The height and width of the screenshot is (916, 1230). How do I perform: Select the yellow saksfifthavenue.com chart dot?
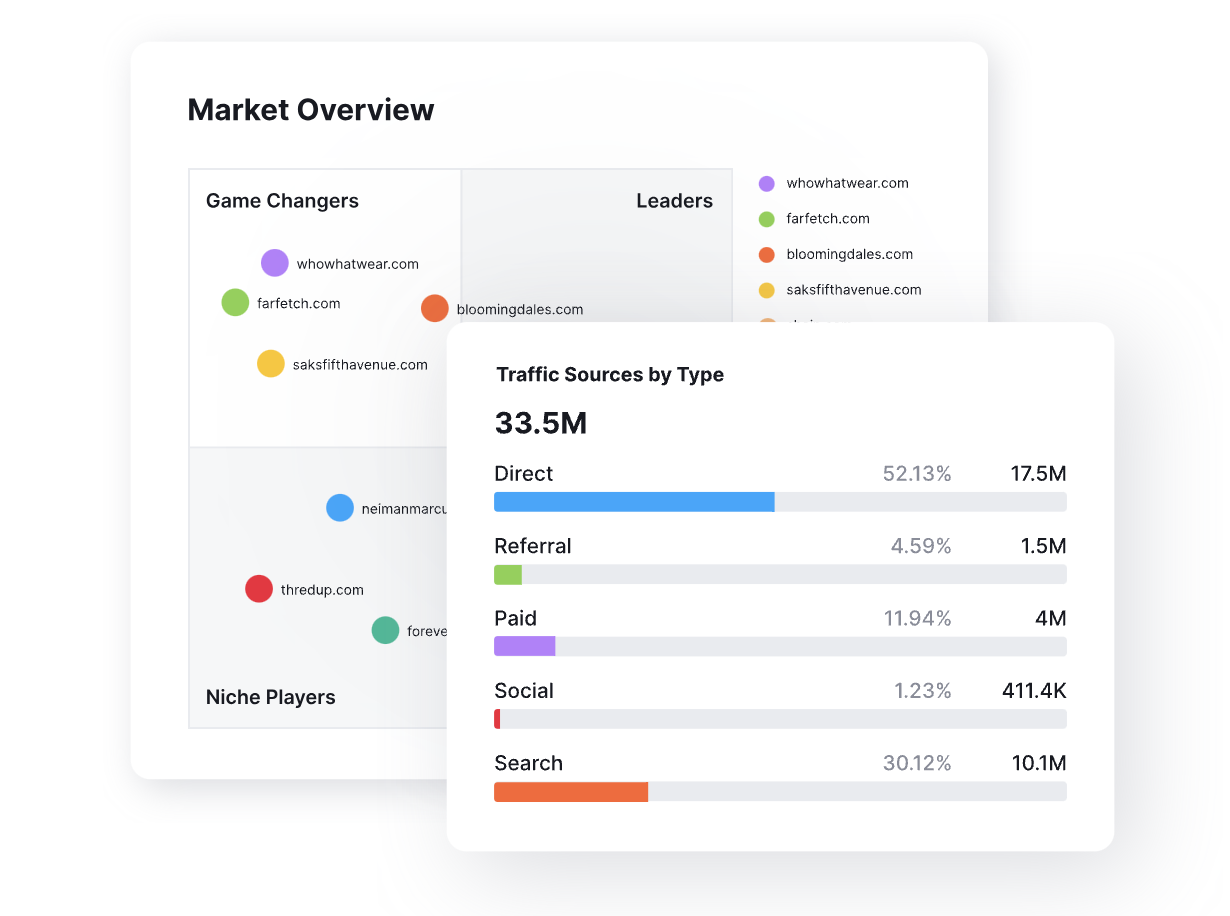271,363
